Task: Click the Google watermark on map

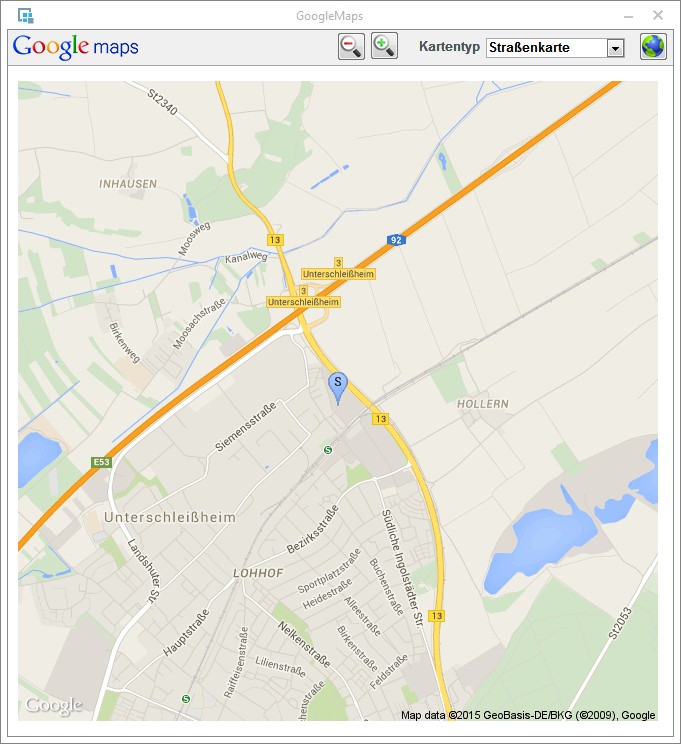Action: [54, 706]
